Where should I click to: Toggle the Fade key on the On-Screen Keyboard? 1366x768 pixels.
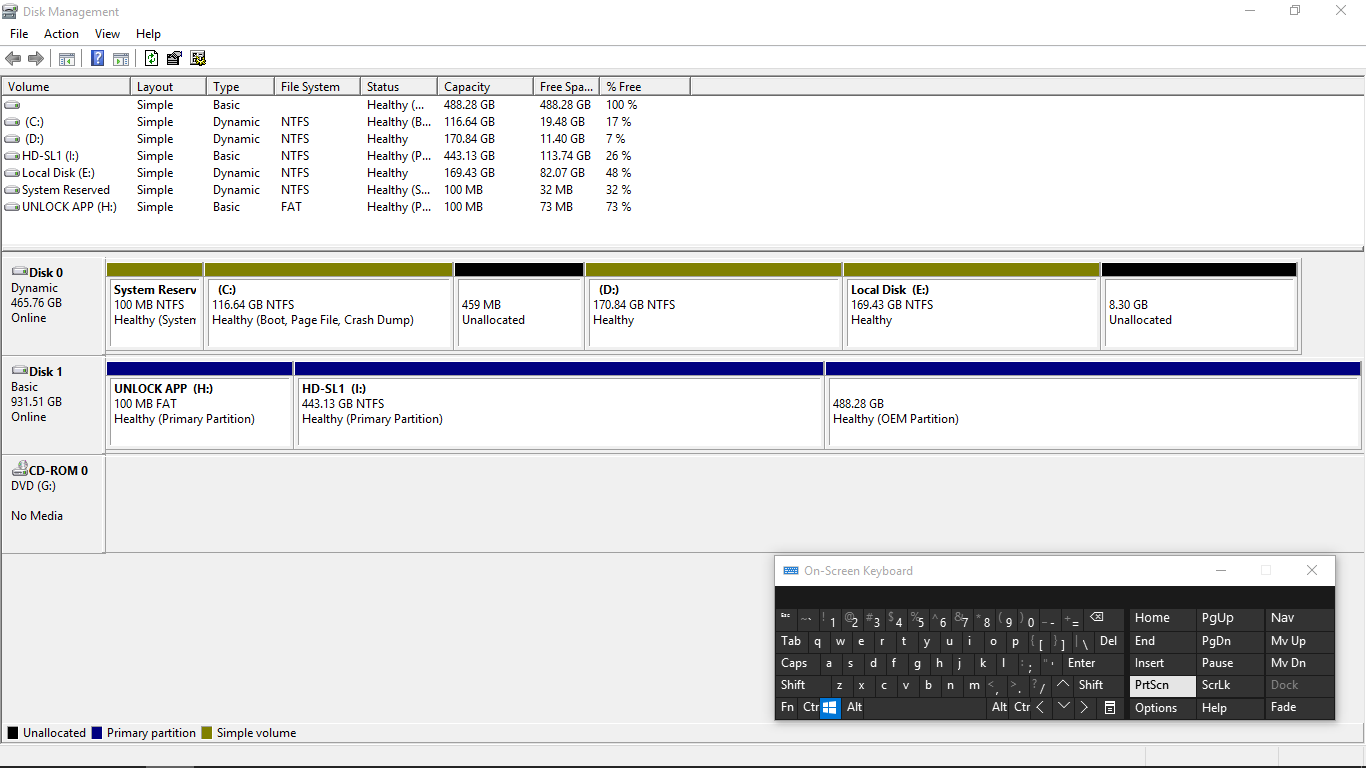pos(1300,707)
